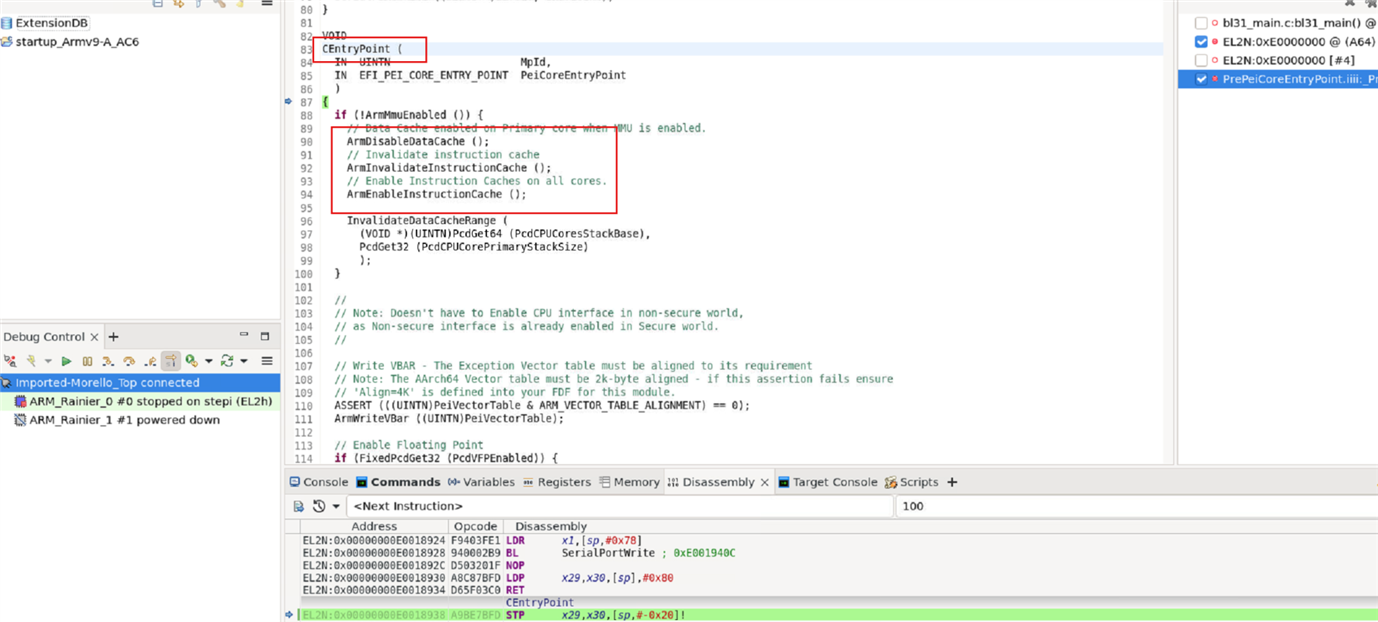Add new view with plus beside Debug Control
The image size is (1378, 622).
(113, 337)
